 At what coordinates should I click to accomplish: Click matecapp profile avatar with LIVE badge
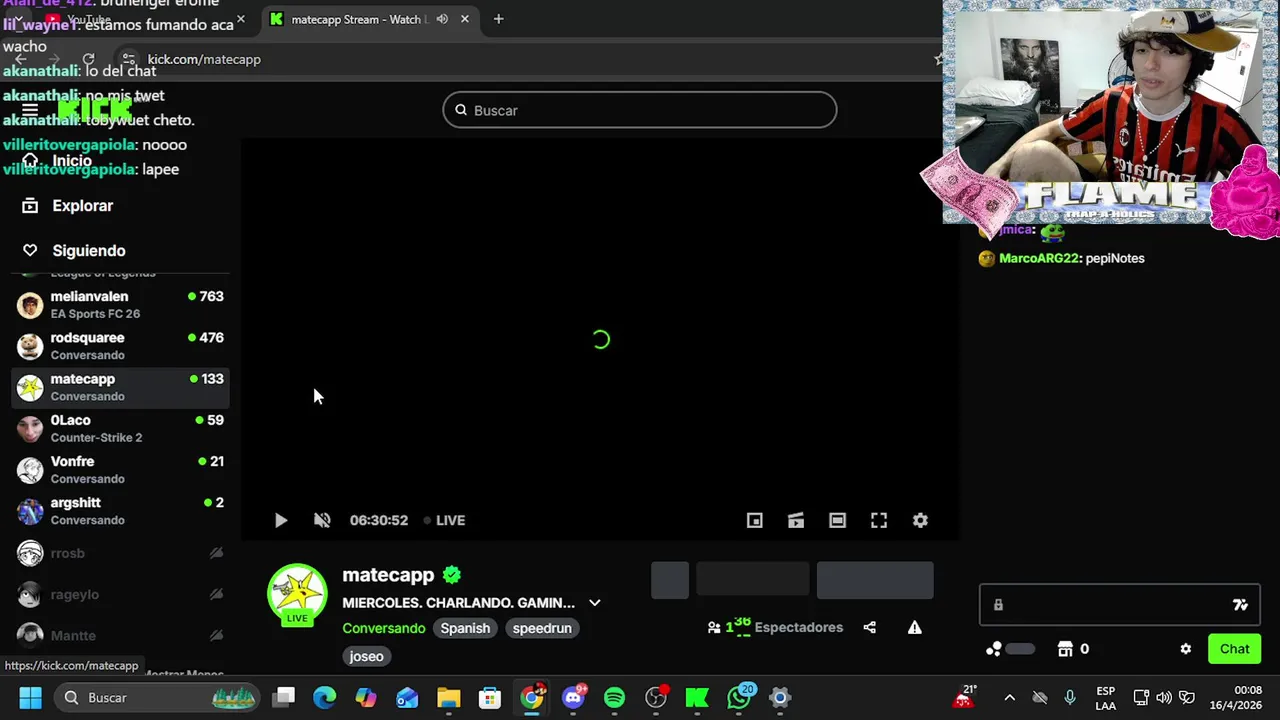(297, 595)
